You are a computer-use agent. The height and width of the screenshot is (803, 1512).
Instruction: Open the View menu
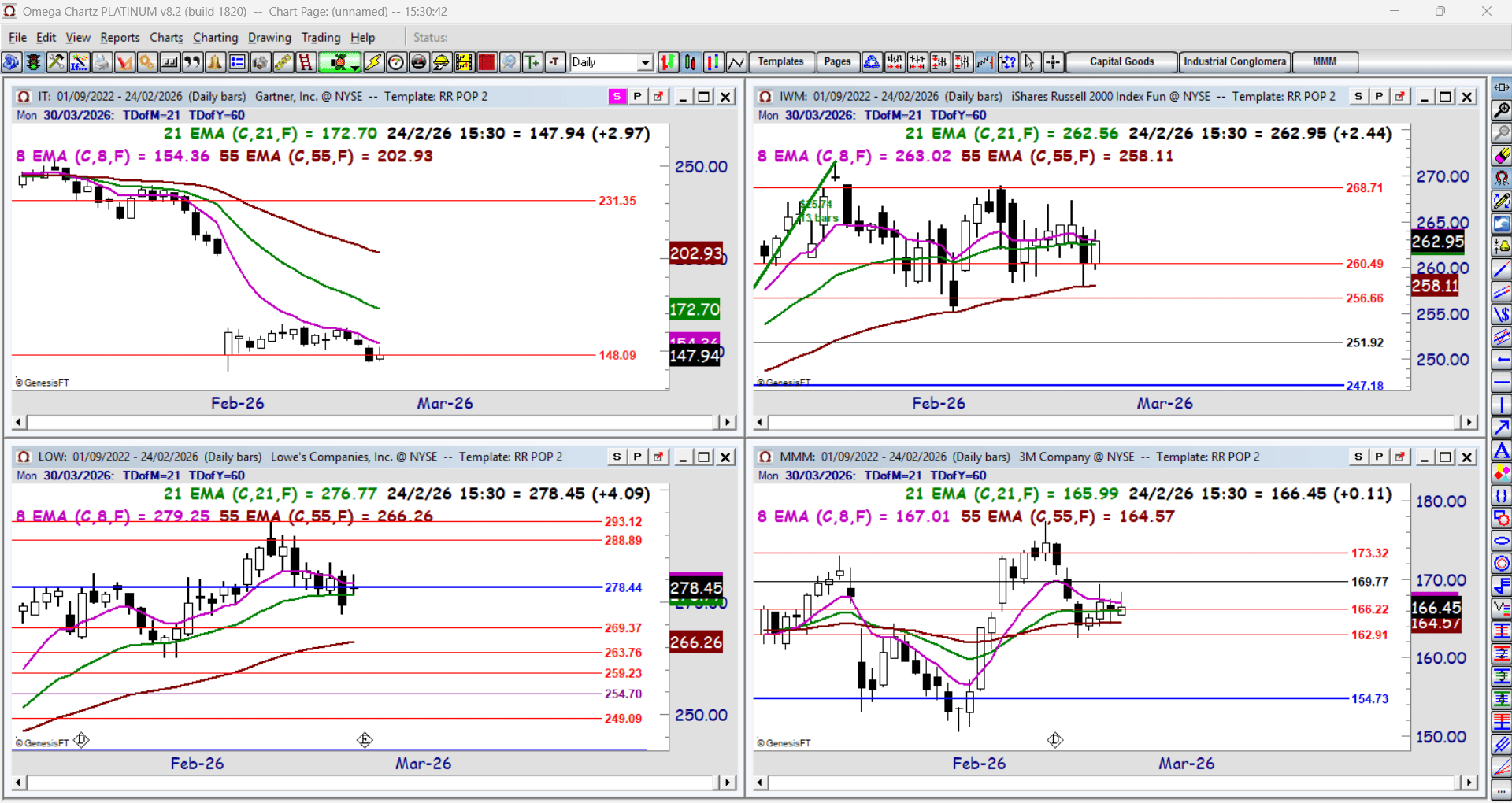coord(78,38)
